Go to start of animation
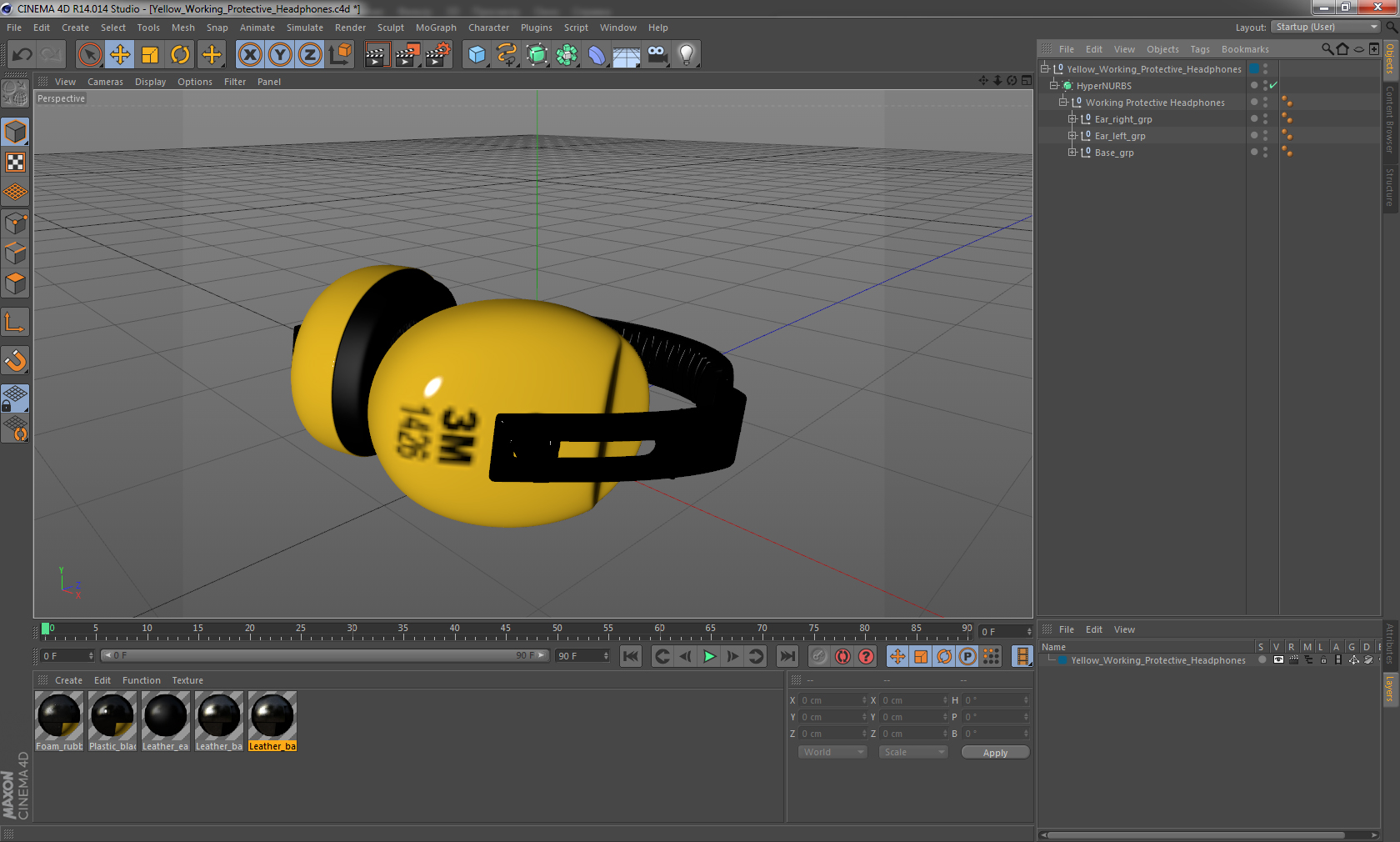Image resolution: width=1400 pixels, height=842 pixels. 631,656
